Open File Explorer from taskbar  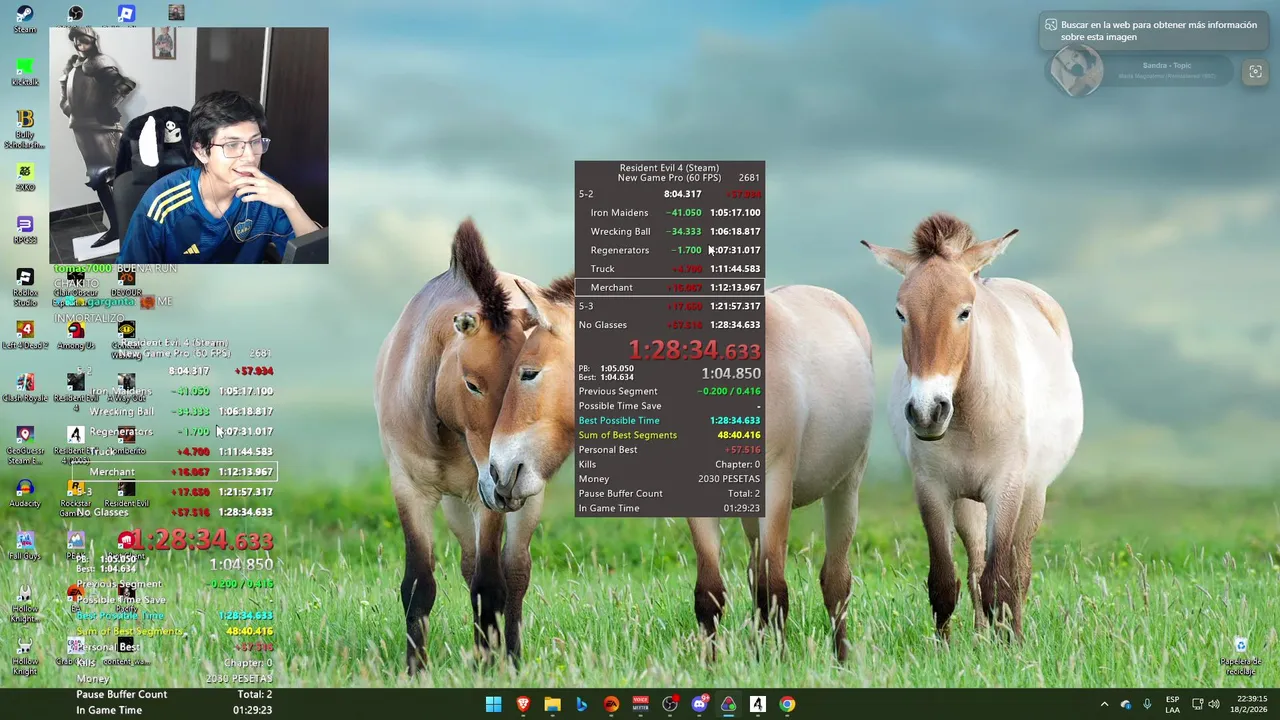552,704
